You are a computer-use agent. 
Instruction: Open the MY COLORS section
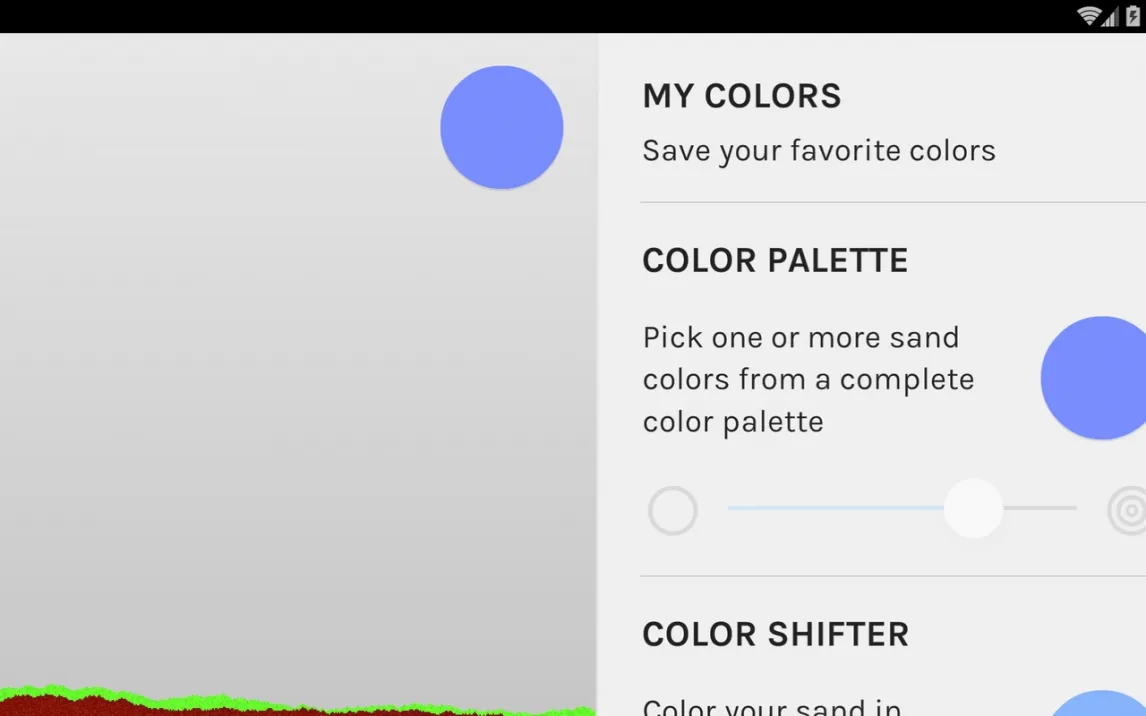point(741,96)
